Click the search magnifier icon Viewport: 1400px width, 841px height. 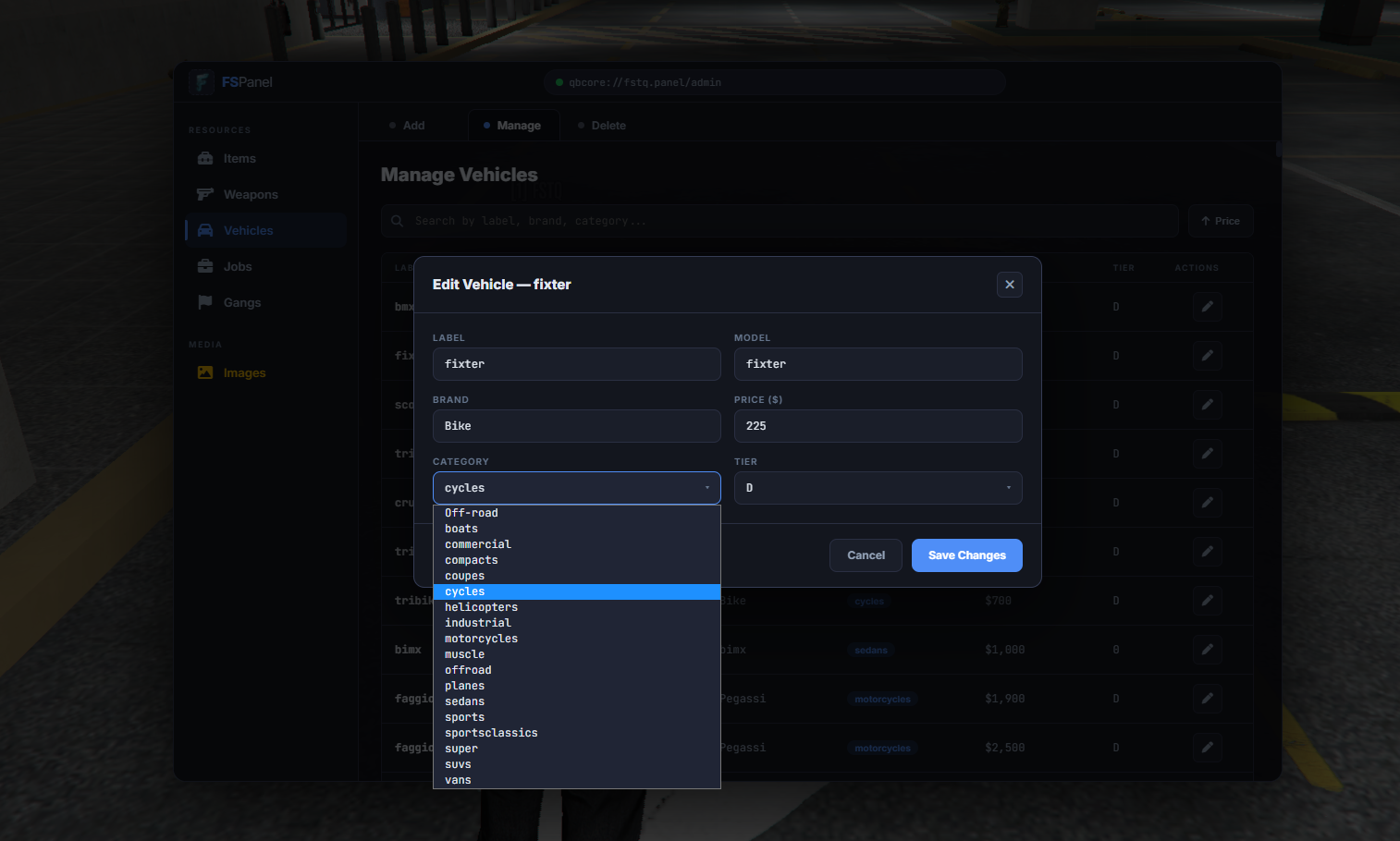pyautogui.click(x=398, y=222)
